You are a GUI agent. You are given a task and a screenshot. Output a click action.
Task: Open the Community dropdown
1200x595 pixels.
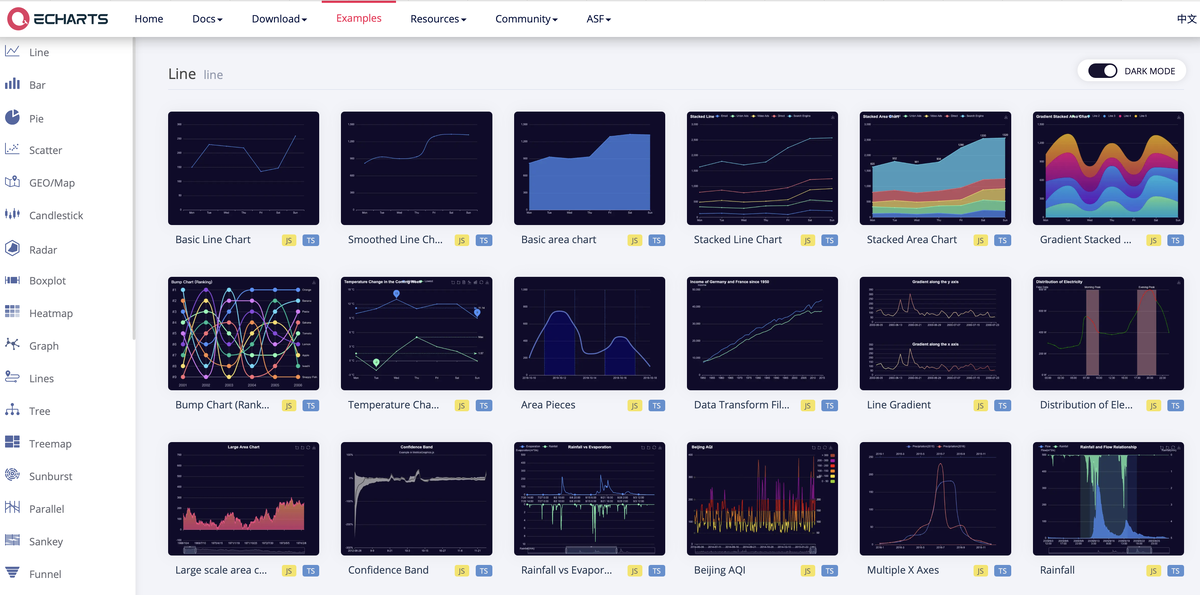tap(526, 19)
